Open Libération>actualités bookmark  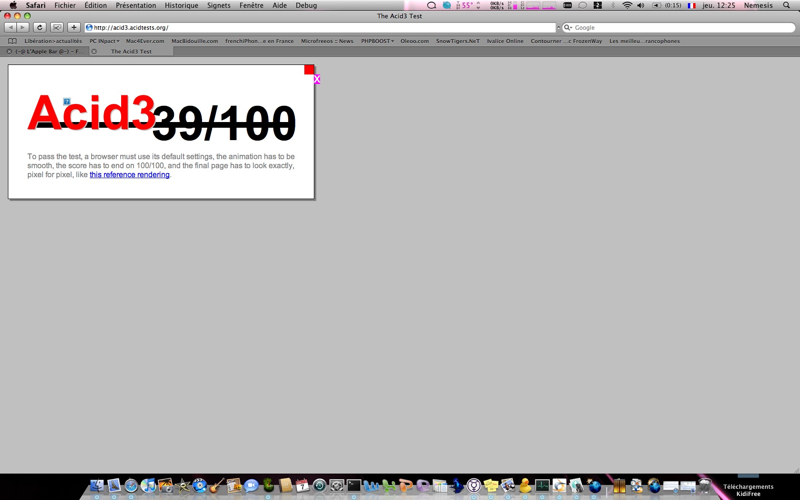pos(53,41)
